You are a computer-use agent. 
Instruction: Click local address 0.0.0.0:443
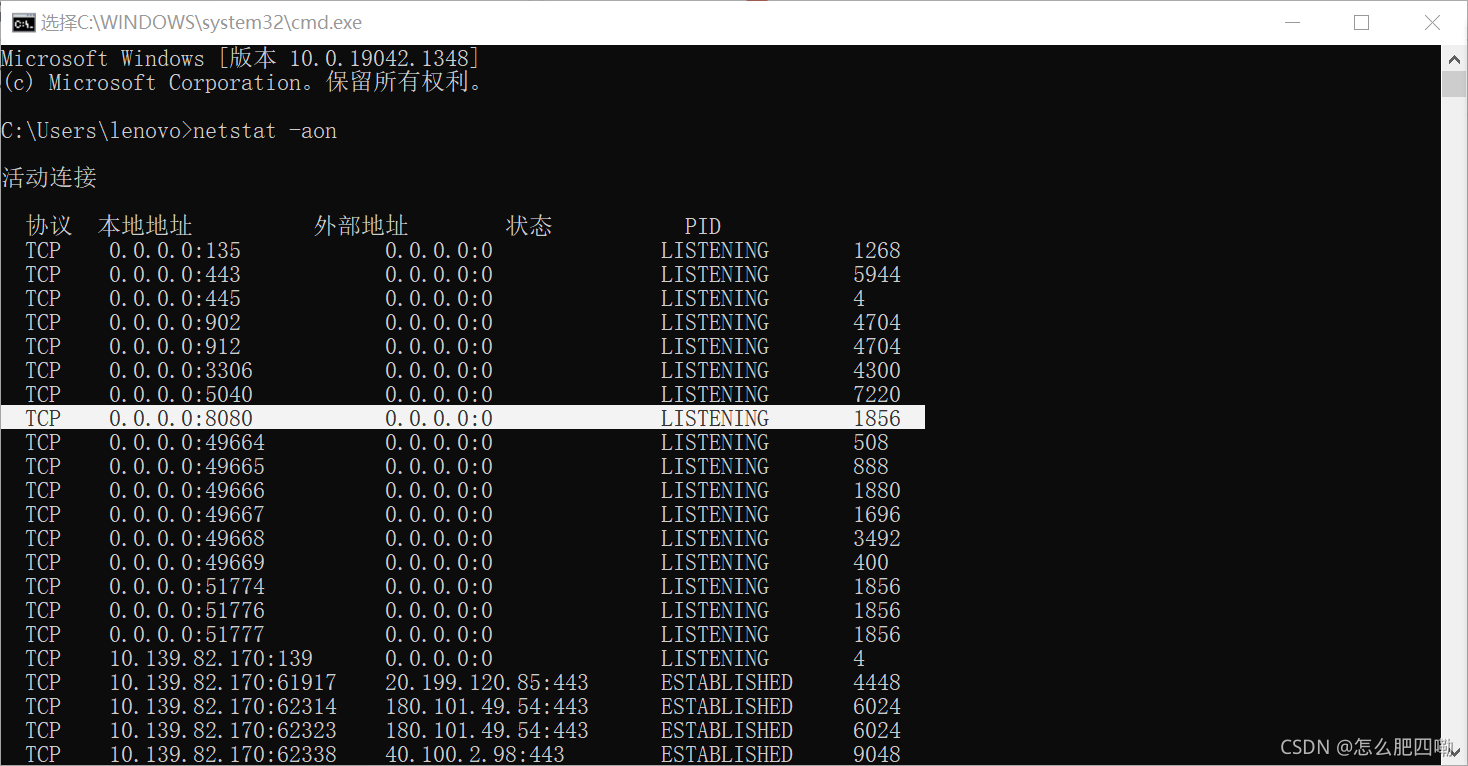coord(175,275)
